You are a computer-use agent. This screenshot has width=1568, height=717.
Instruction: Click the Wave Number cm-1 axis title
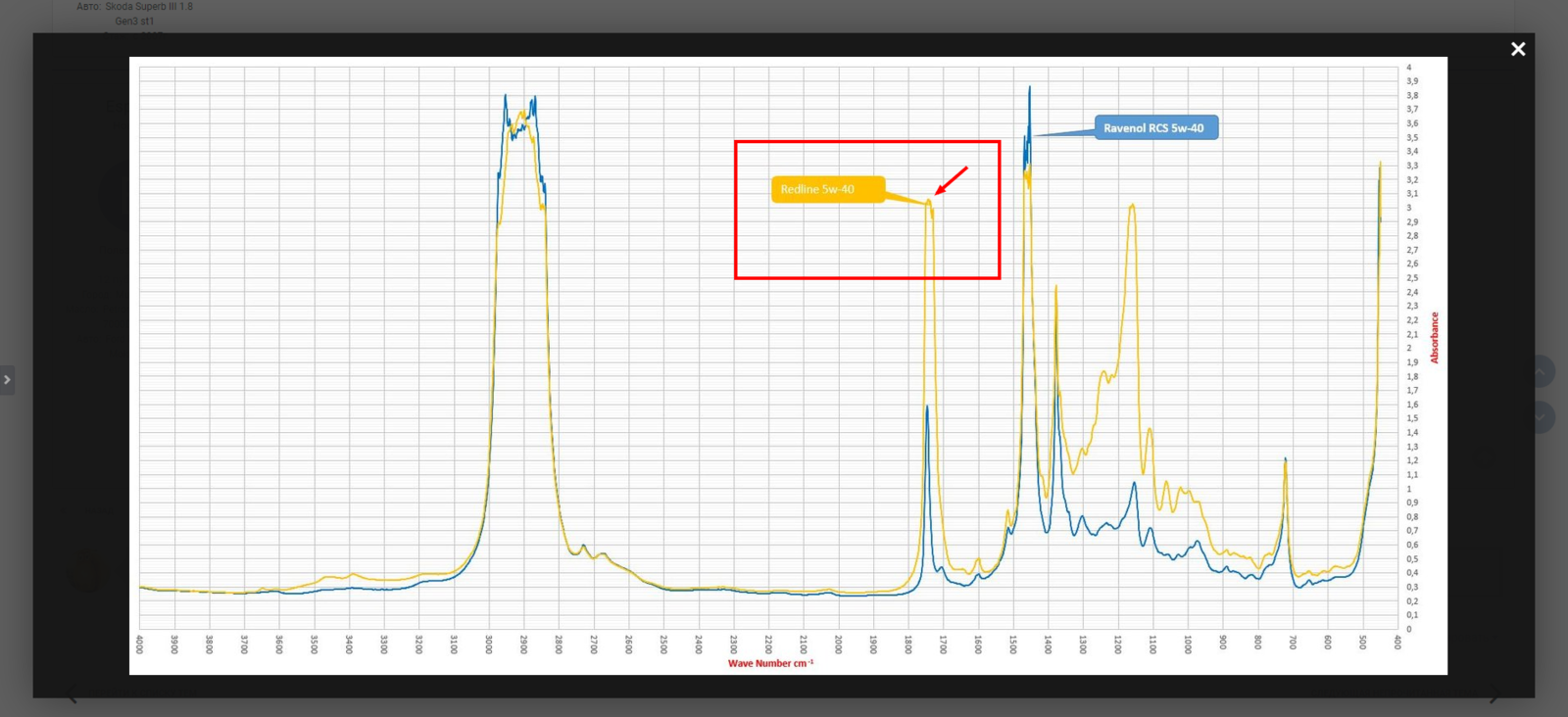pyautogui.click(x=770, y=663)
